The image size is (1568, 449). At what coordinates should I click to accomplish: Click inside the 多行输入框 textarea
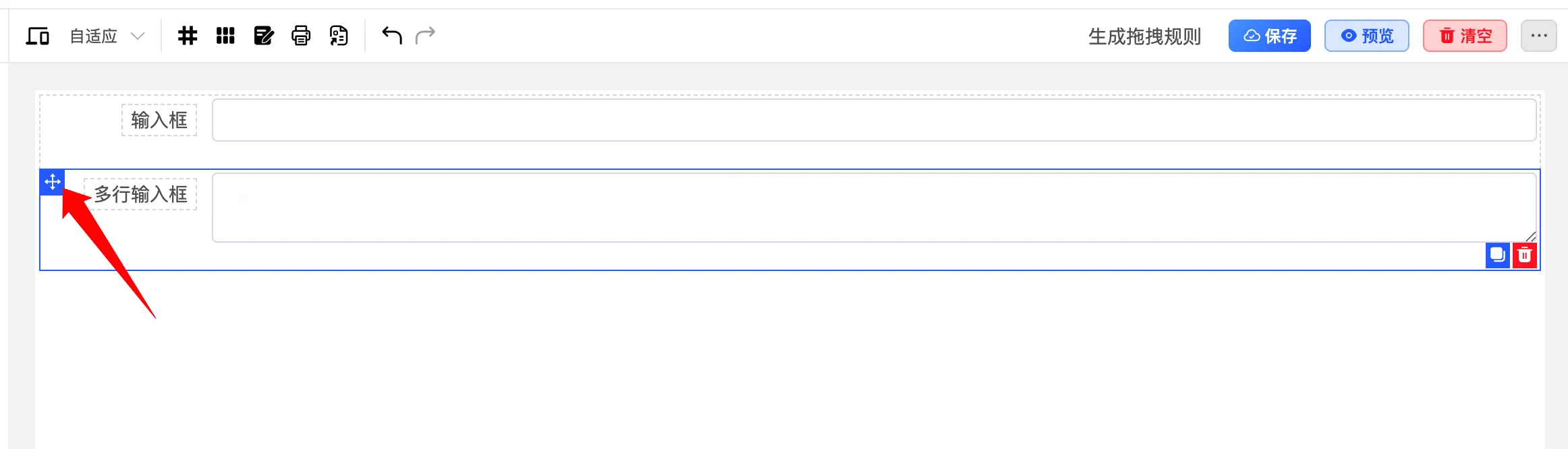click(x=874, y=208)
